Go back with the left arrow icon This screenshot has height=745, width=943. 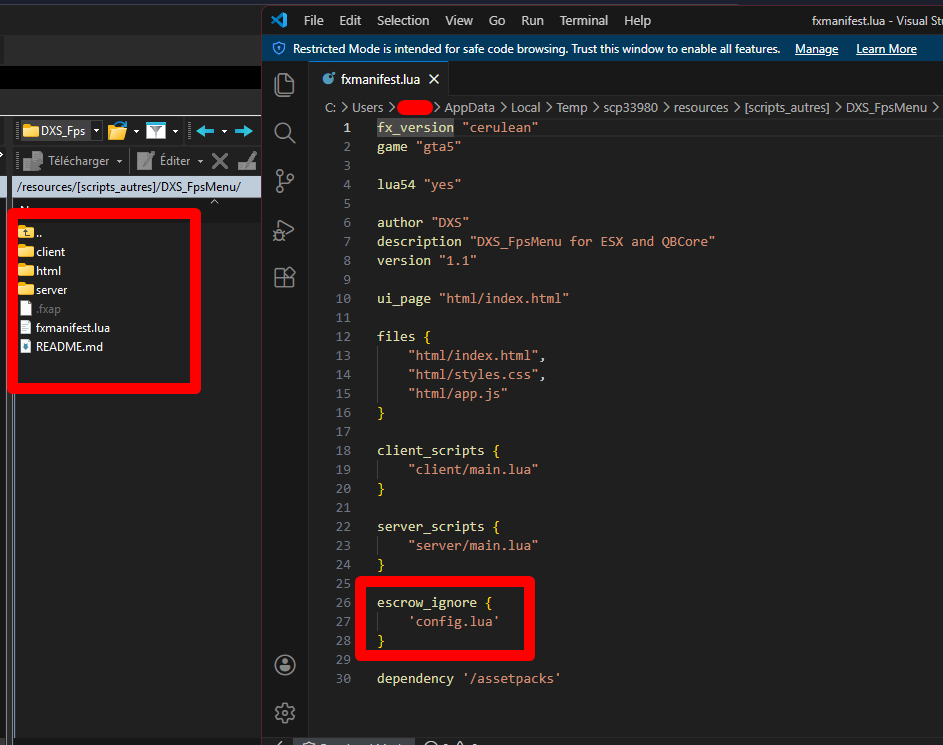click(x=205, y=130)
